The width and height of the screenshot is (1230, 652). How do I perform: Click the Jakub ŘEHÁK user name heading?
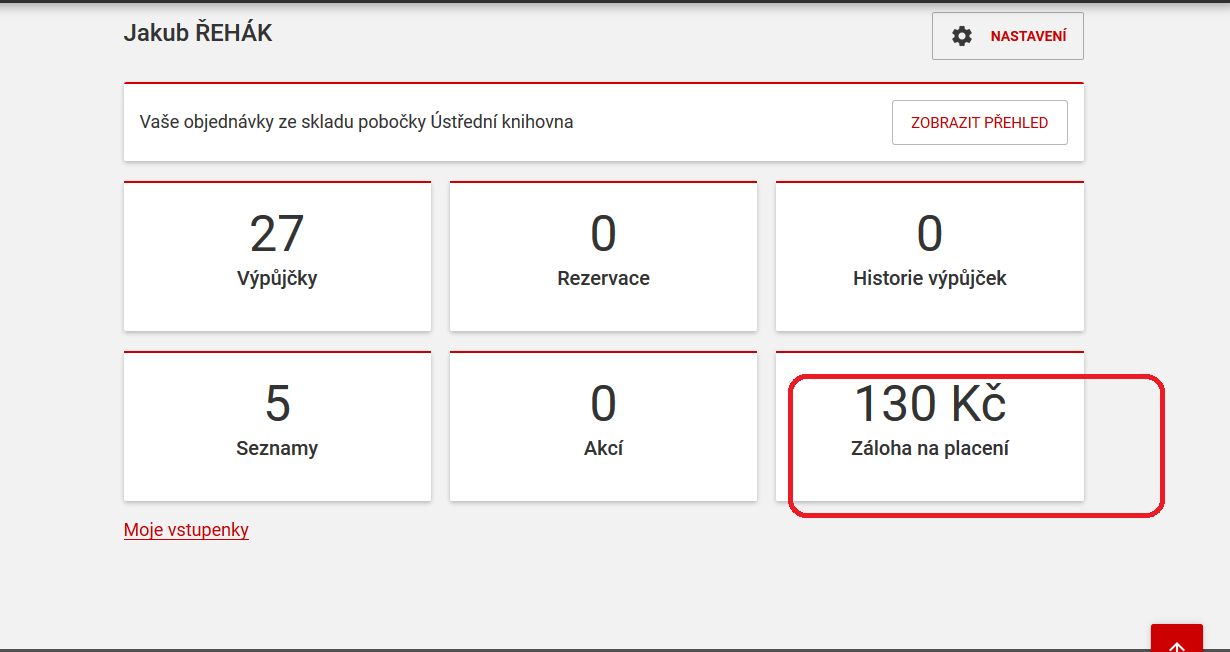coord(198,33)
